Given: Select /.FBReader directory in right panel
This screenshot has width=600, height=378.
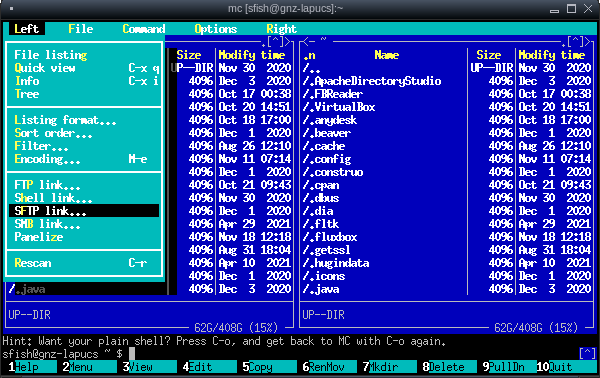Looking at the screenshot, I should pos(384,94).
